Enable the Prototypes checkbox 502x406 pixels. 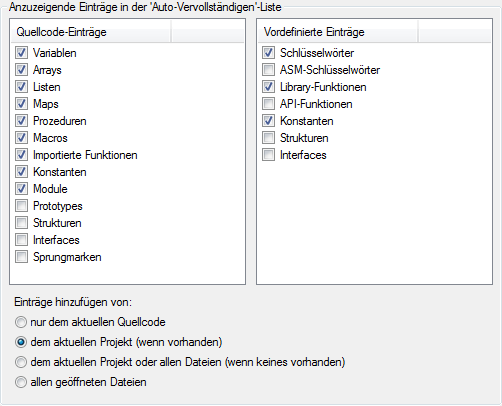click(21, 206)
